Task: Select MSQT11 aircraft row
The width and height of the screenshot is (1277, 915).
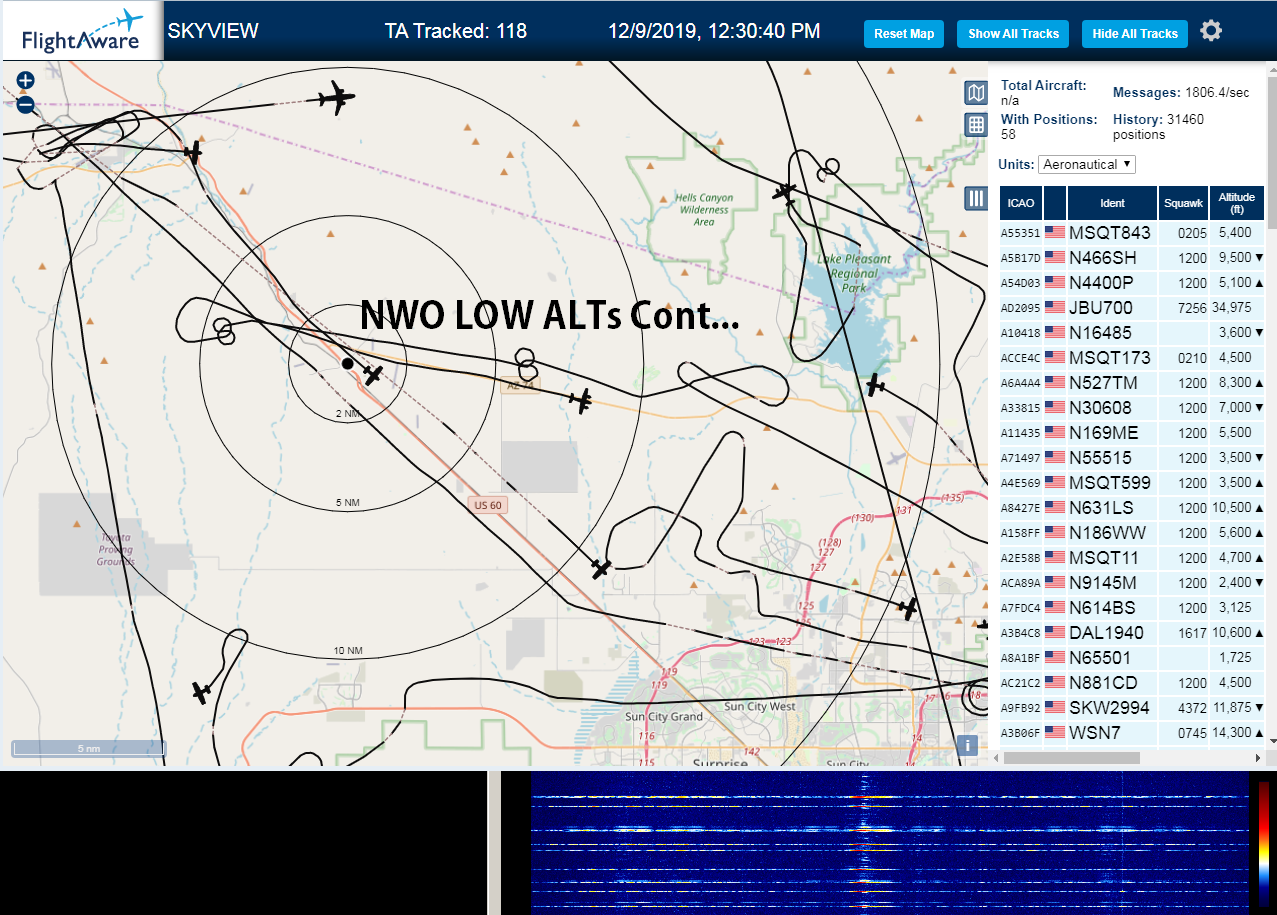Action: click(1132, 557)
